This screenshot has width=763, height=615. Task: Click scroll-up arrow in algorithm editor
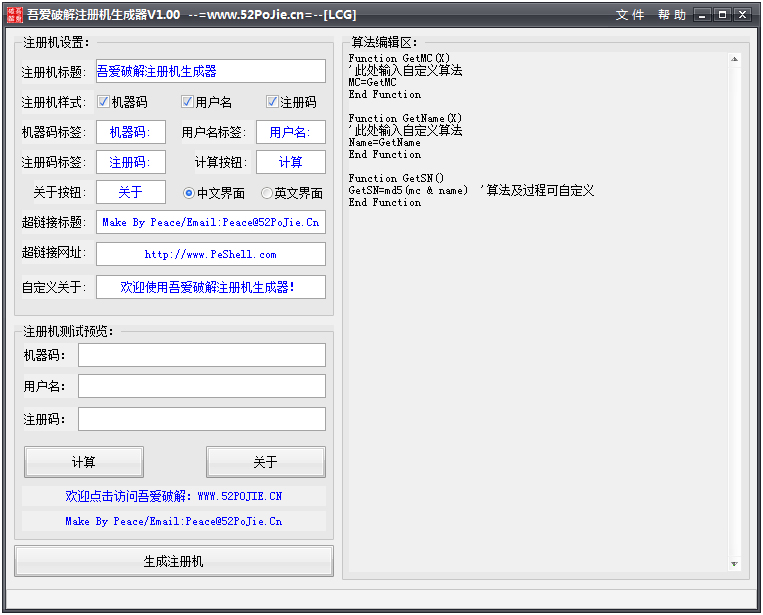[734, 59]
